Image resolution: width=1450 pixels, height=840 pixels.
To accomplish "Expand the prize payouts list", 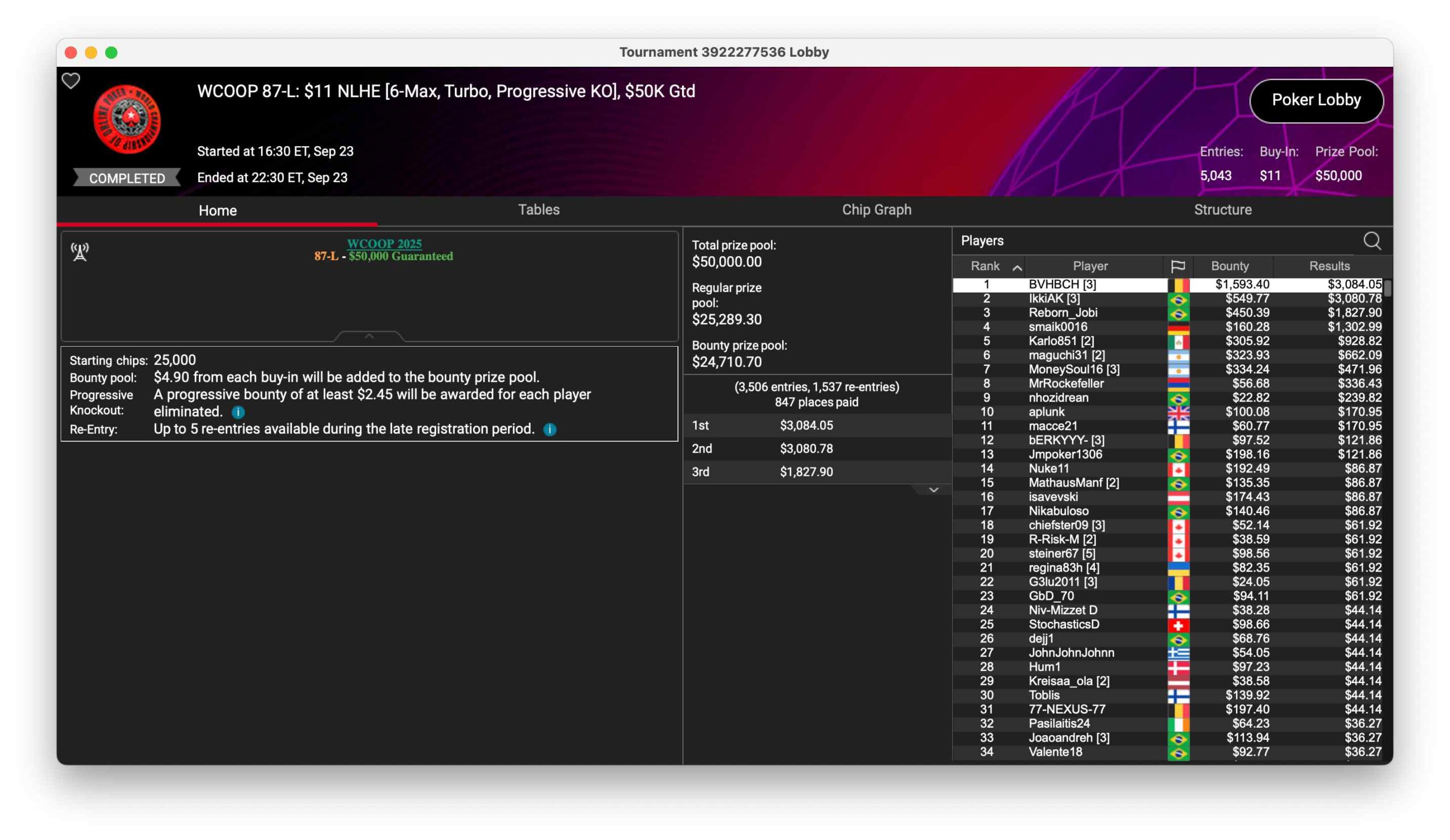I will [x=933, y=489].
